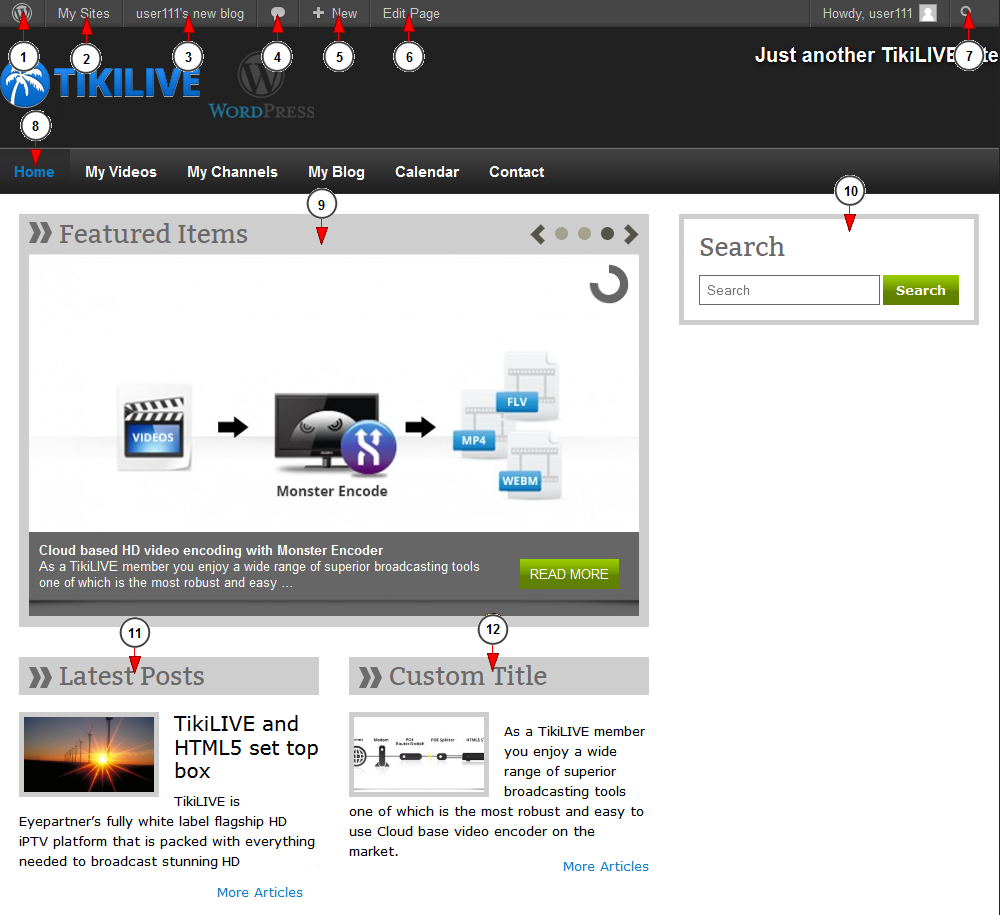Open the My Sites menu
The image size is (1000, 915).
(x=84, y=13)
